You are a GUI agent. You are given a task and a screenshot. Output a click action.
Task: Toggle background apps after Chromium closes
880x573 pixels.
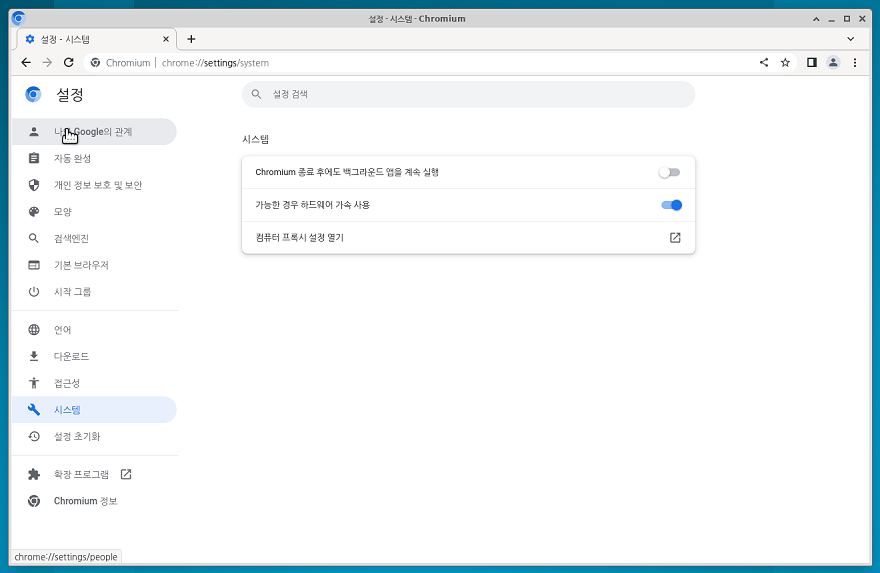click(x=669, y=172)
